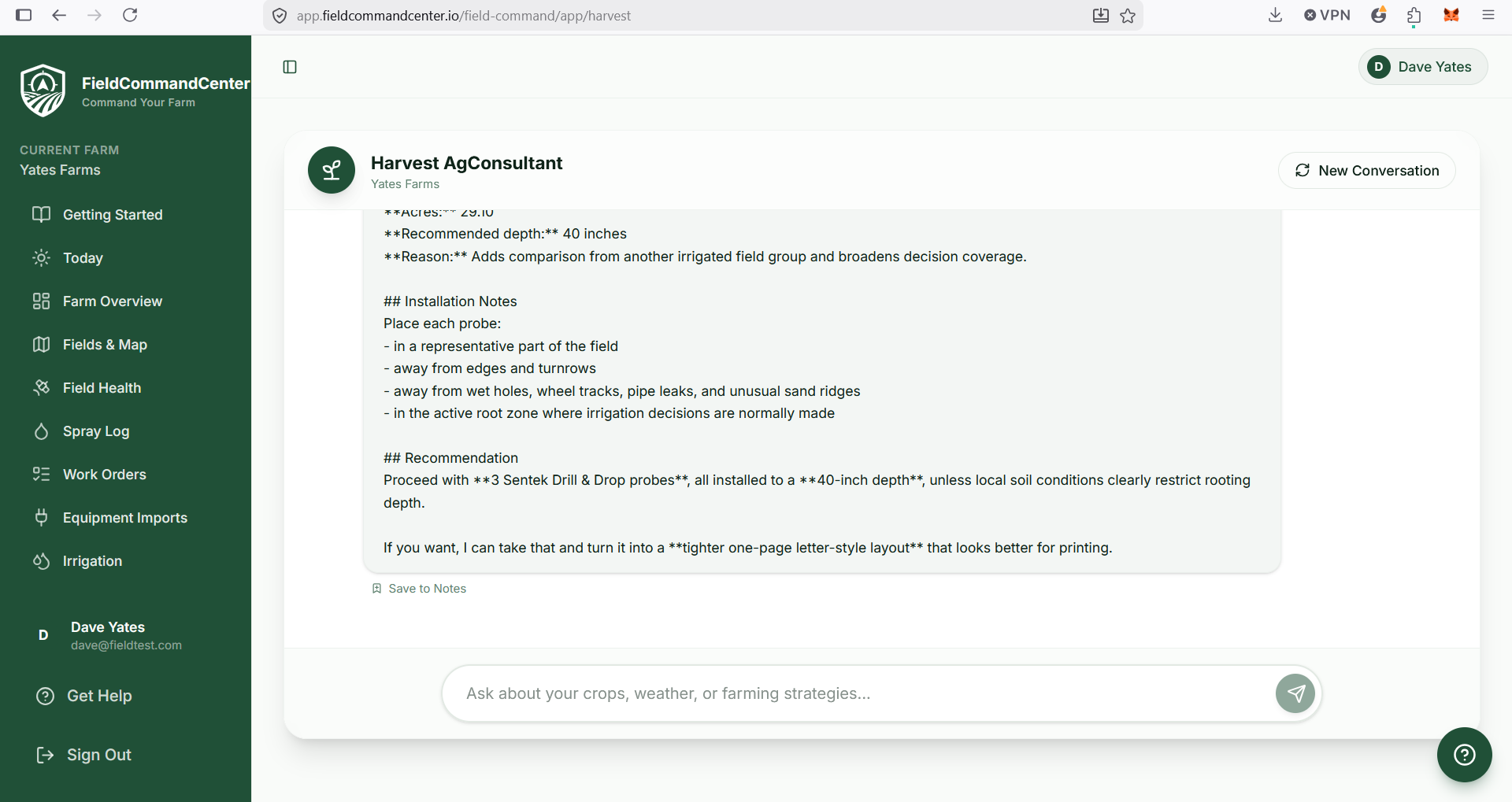
Task: Click the Harvest AgConsultant sprout avatar
Action: pos(332,170)
